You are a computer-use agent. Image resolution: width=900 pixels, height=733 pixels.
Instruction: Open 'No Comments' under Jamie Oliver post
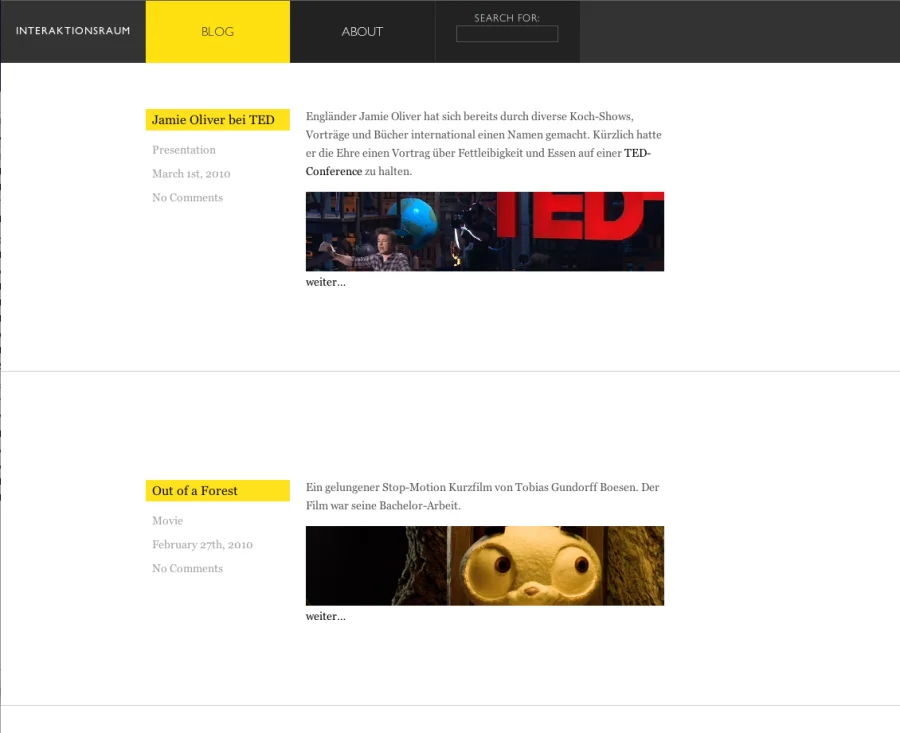[x=187, y=198]
